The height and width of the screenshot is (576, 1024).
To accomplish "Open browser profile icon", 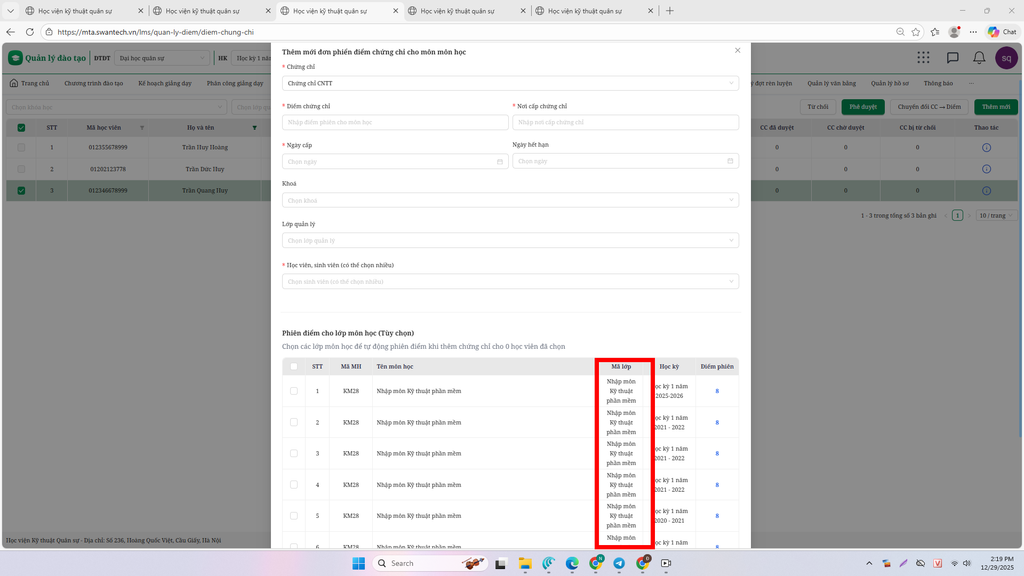I will [x=954, y=31].
